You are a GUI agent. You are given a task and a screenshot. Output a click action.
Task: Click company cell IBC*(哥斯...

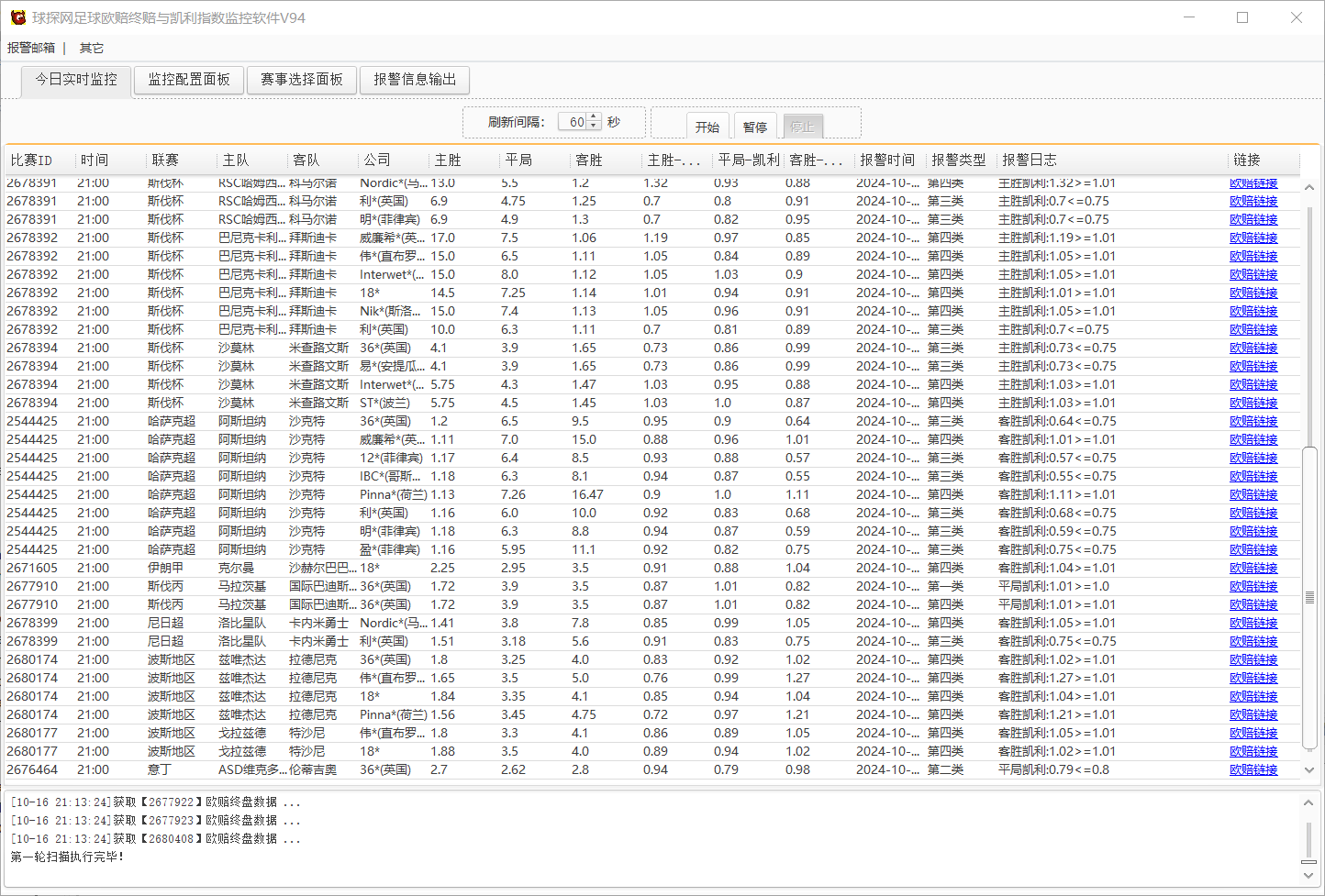click(391, 477)
